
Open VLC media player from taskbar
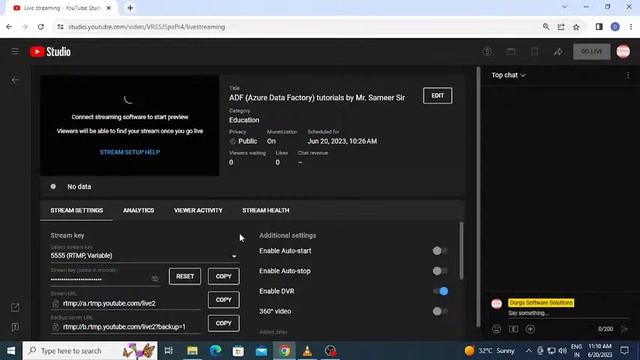tap(307, 351)
